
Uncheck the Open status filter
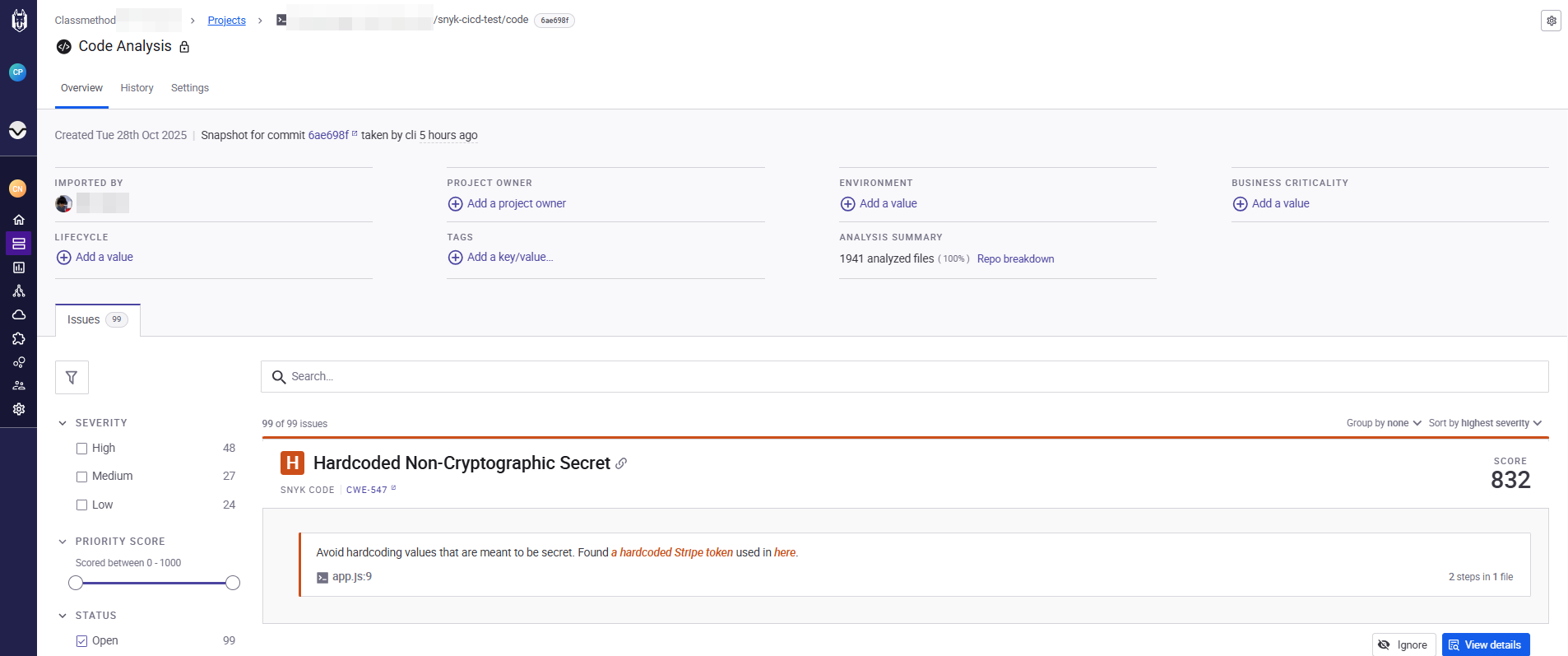click(x=81, y=641)
